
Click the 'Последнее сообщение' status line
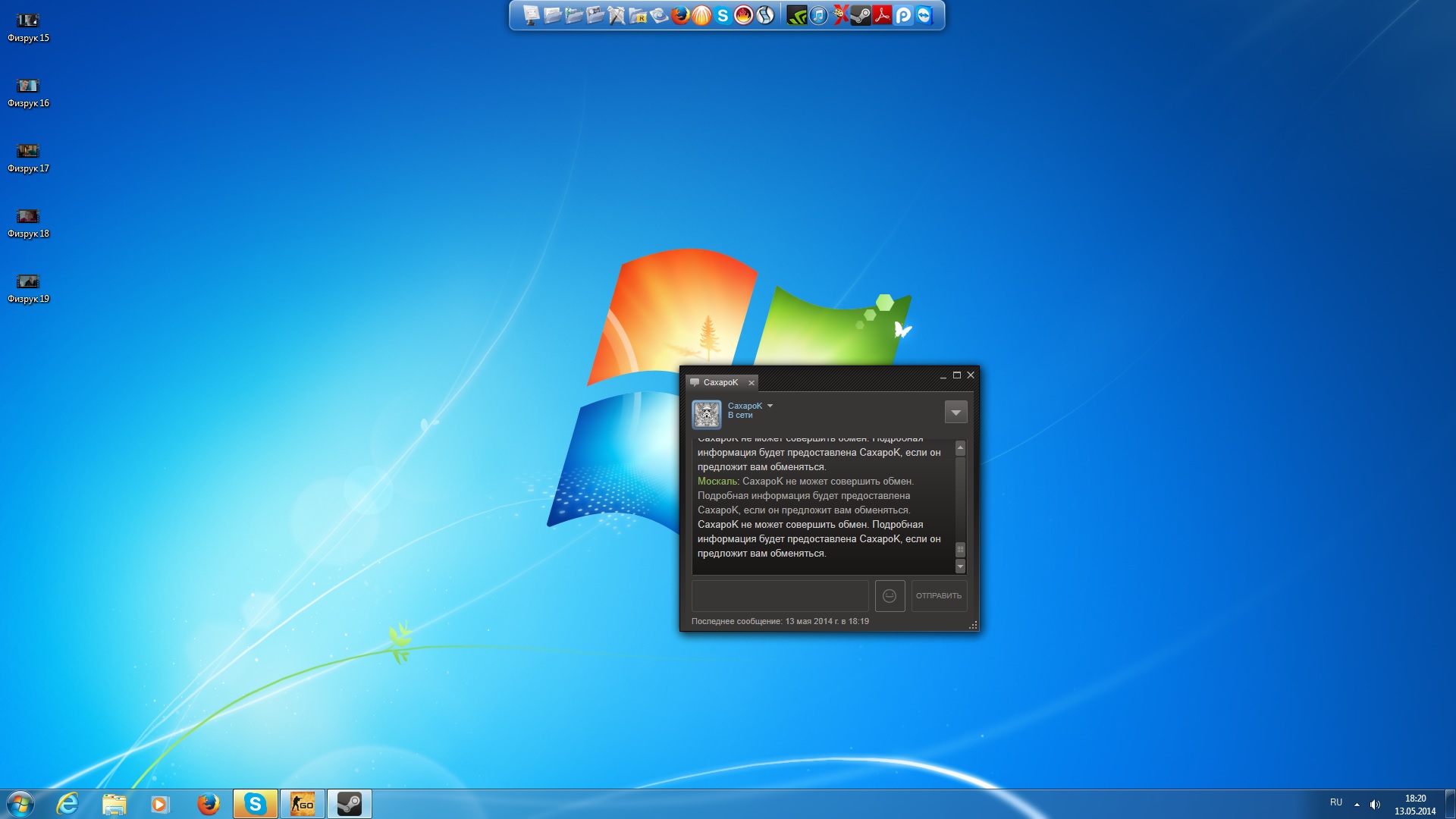[780, 621]
